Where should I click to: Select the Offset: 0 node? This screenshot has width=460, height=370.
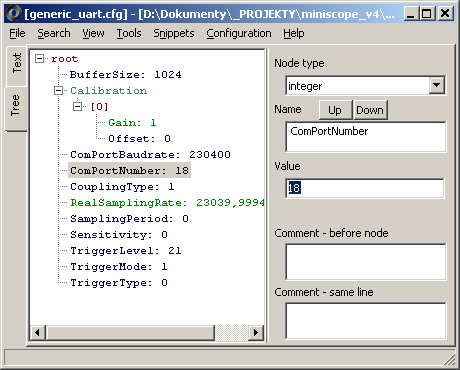tap(139, 139)
